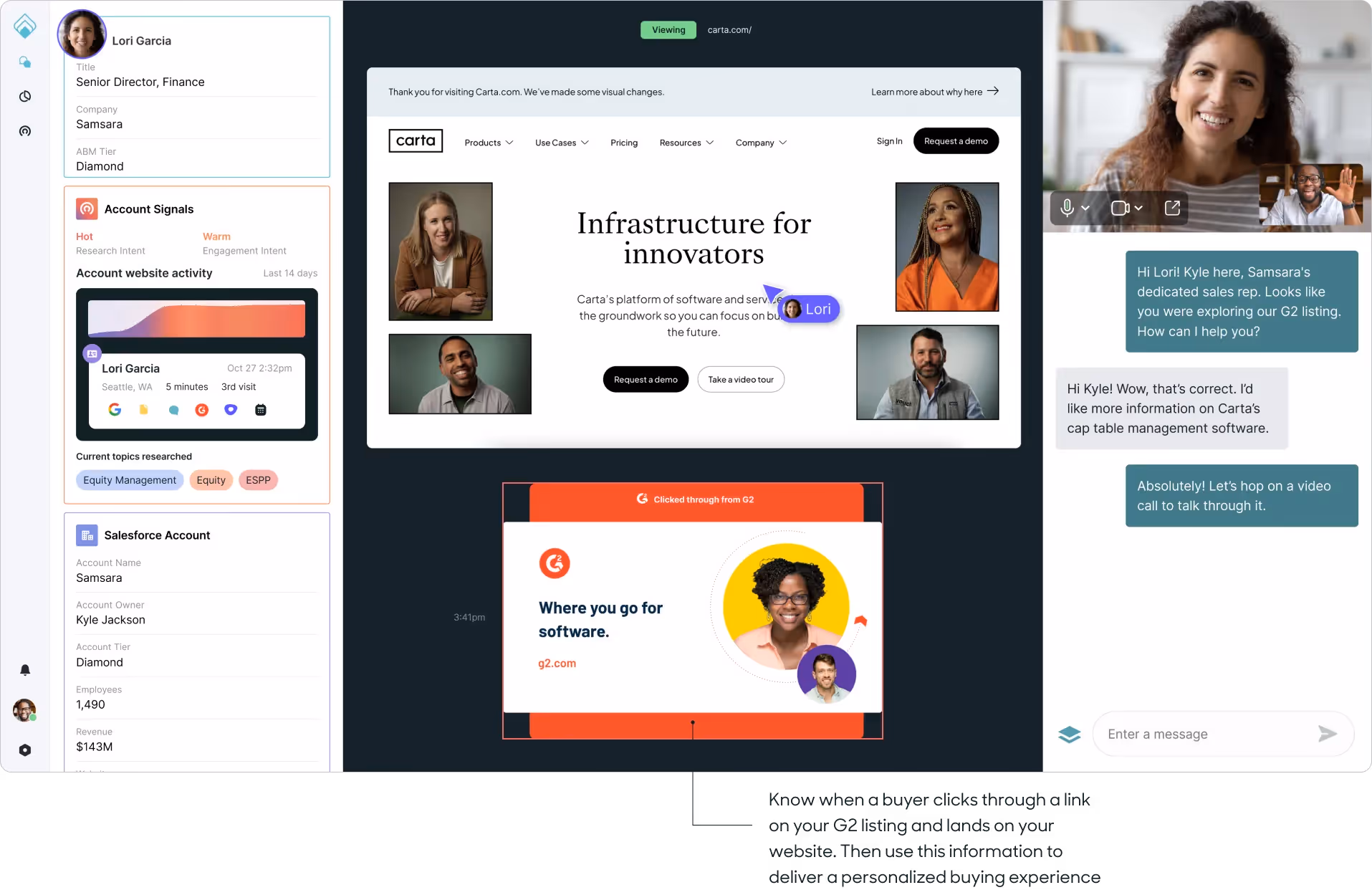Click the ABM Tier Diamond value
Viewport: 1372px width, 890px height.
tap(100, 166)
